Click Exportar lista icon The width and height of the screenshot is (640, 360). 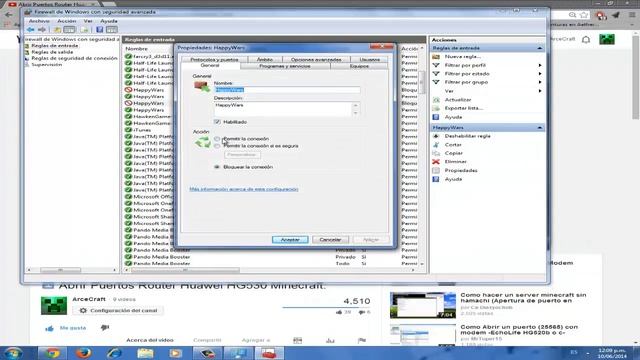[436, 109]
